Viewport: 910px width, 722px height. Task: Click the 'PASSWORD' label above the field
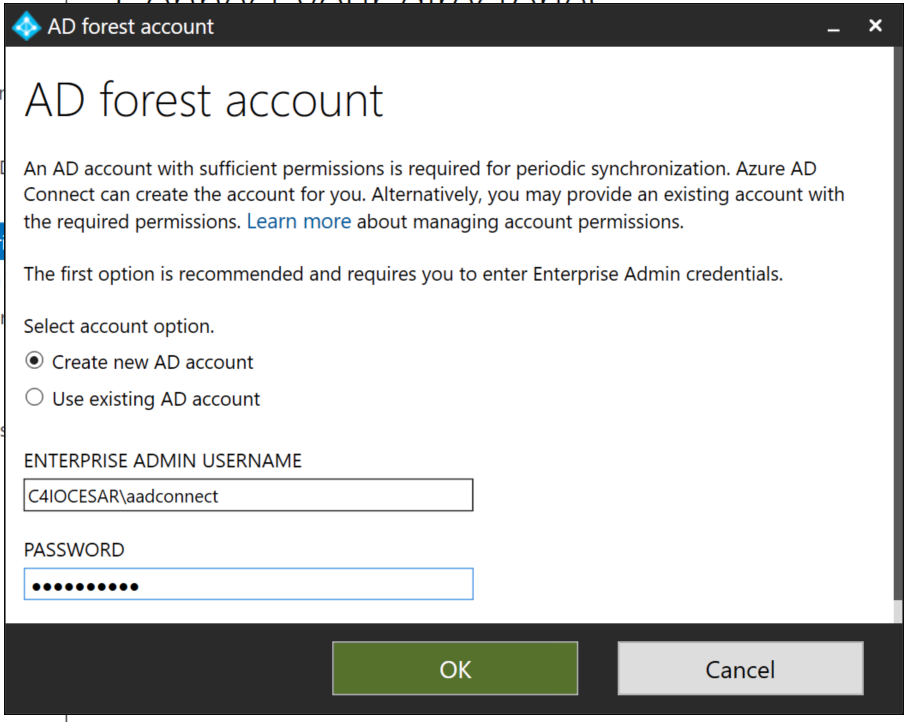point(74,550)
